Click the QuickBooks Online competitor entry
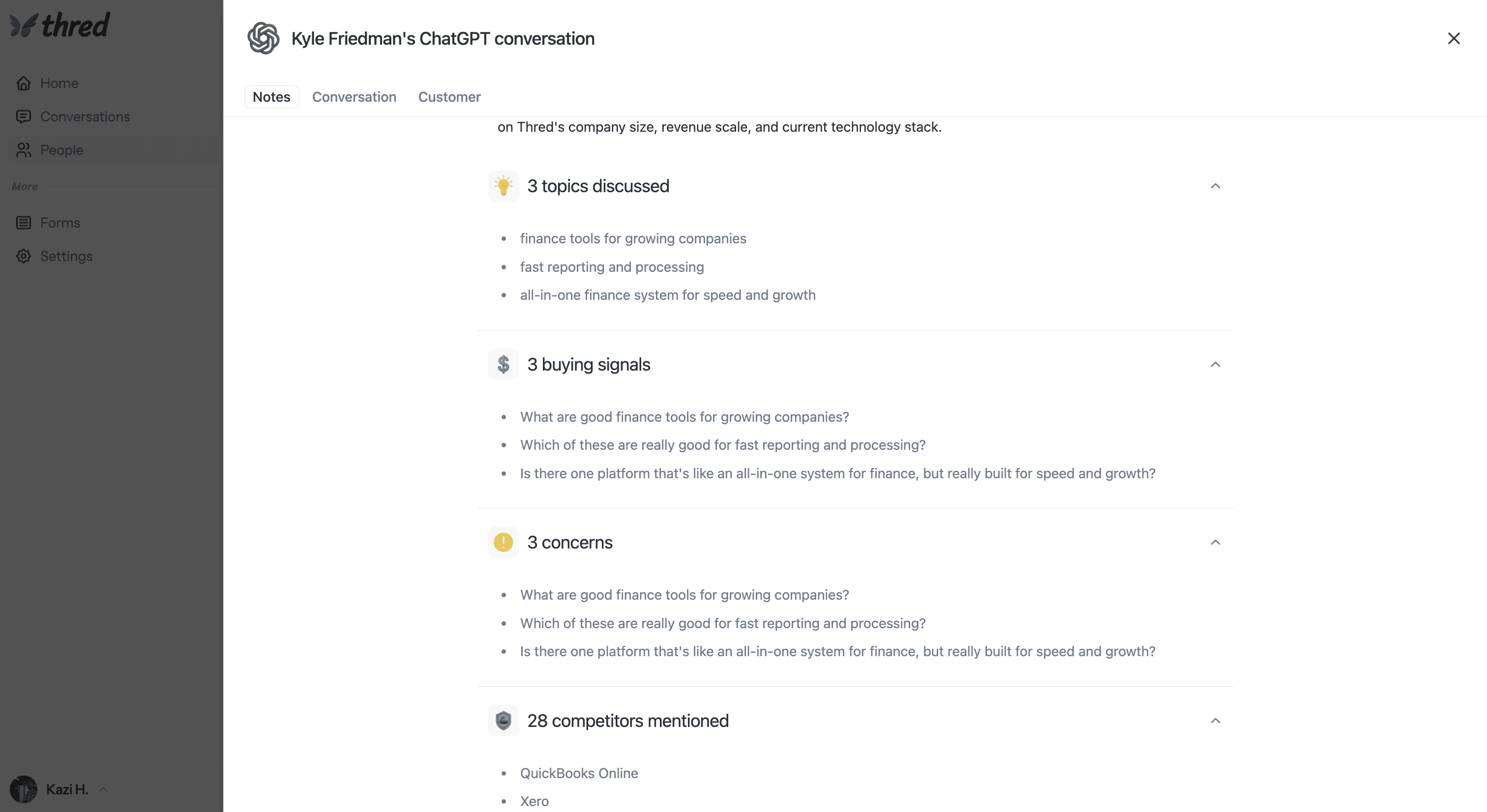This screenshot has height=812, width=1487. [579, 773]
